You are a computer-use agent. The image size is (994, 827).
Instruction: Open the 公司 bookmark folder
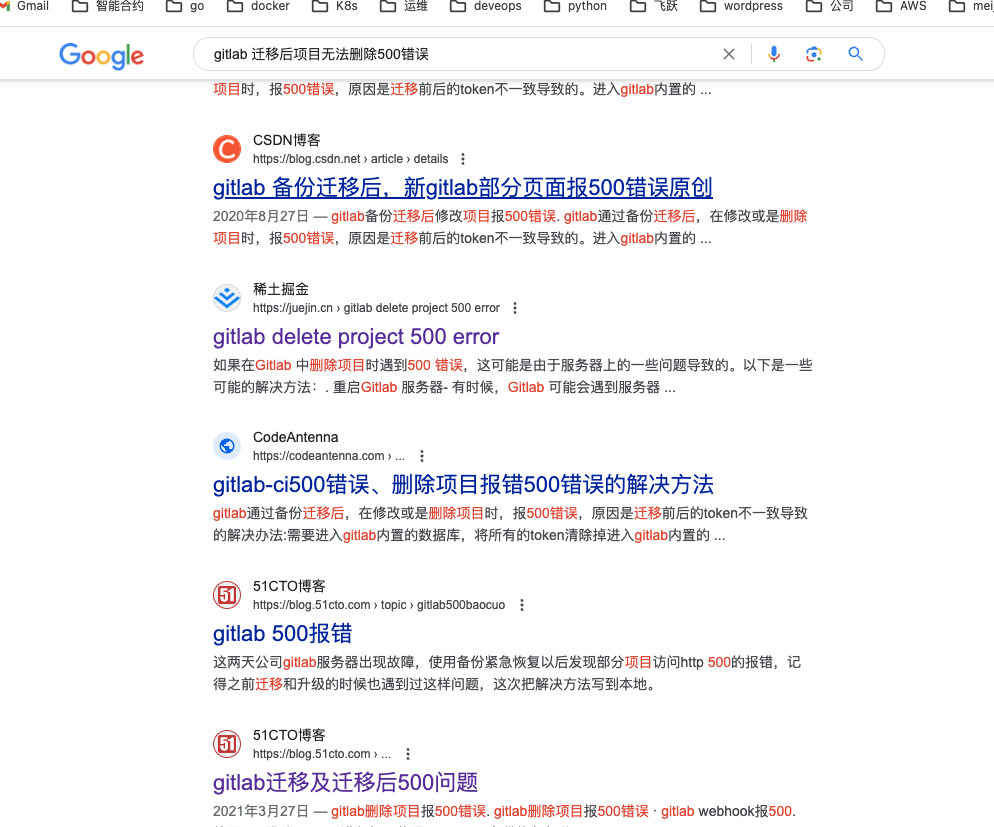[x=830, y=6]
